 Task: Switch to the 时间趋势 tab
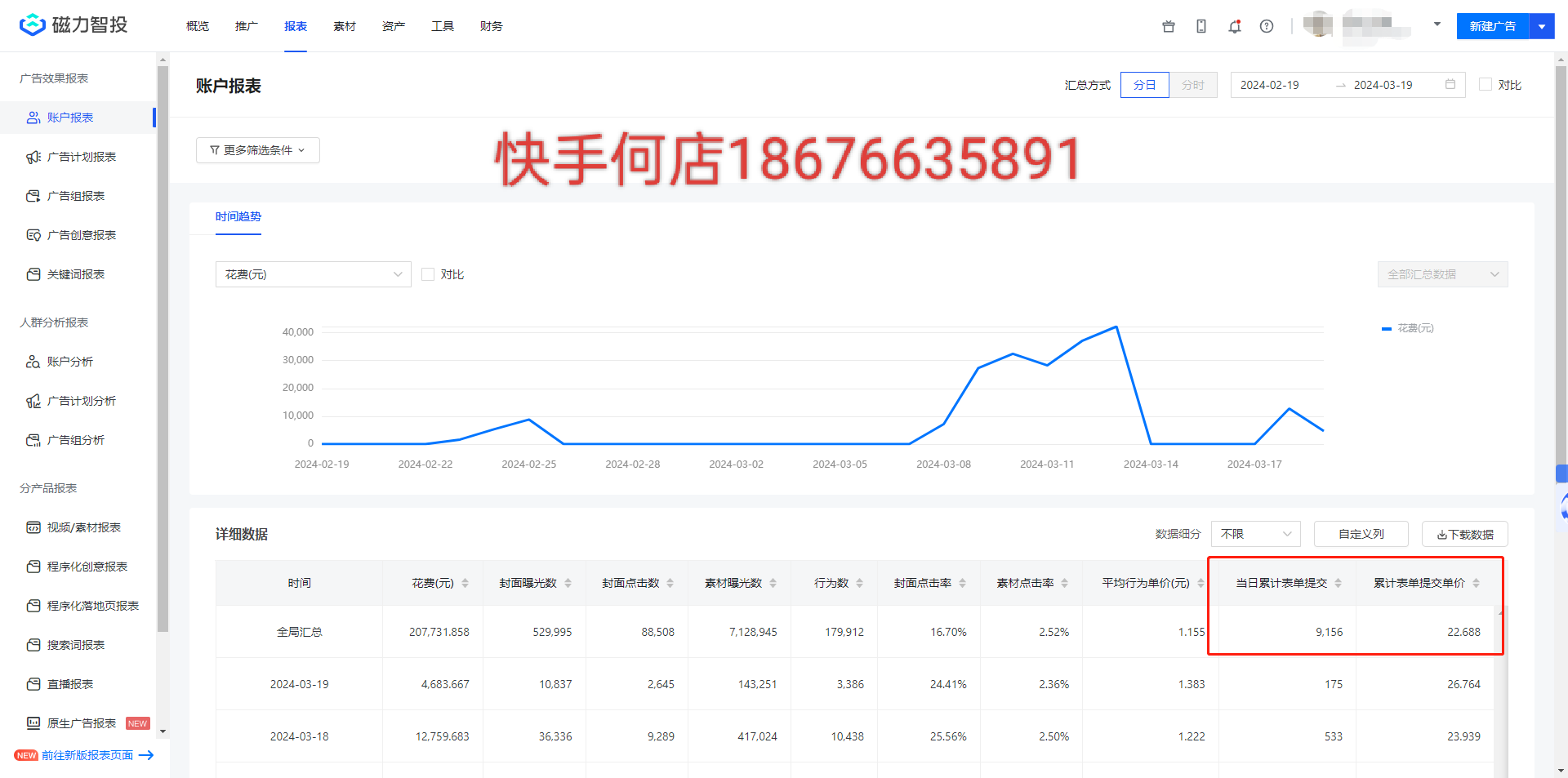(238, 216)
